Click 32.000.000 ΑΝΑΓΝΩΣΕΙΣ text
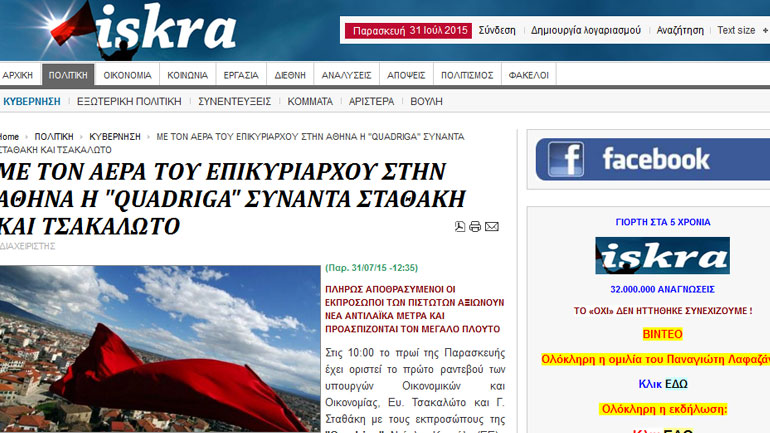This screenshot has height=433, width=770. click(x=662, y=290)
